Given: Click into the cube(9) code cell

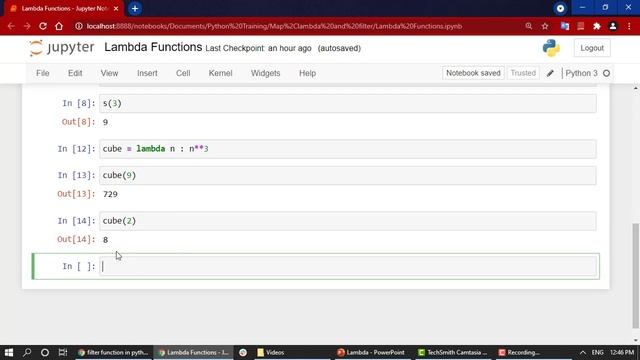Looking at the screenshot, I should tap(348, 176).
